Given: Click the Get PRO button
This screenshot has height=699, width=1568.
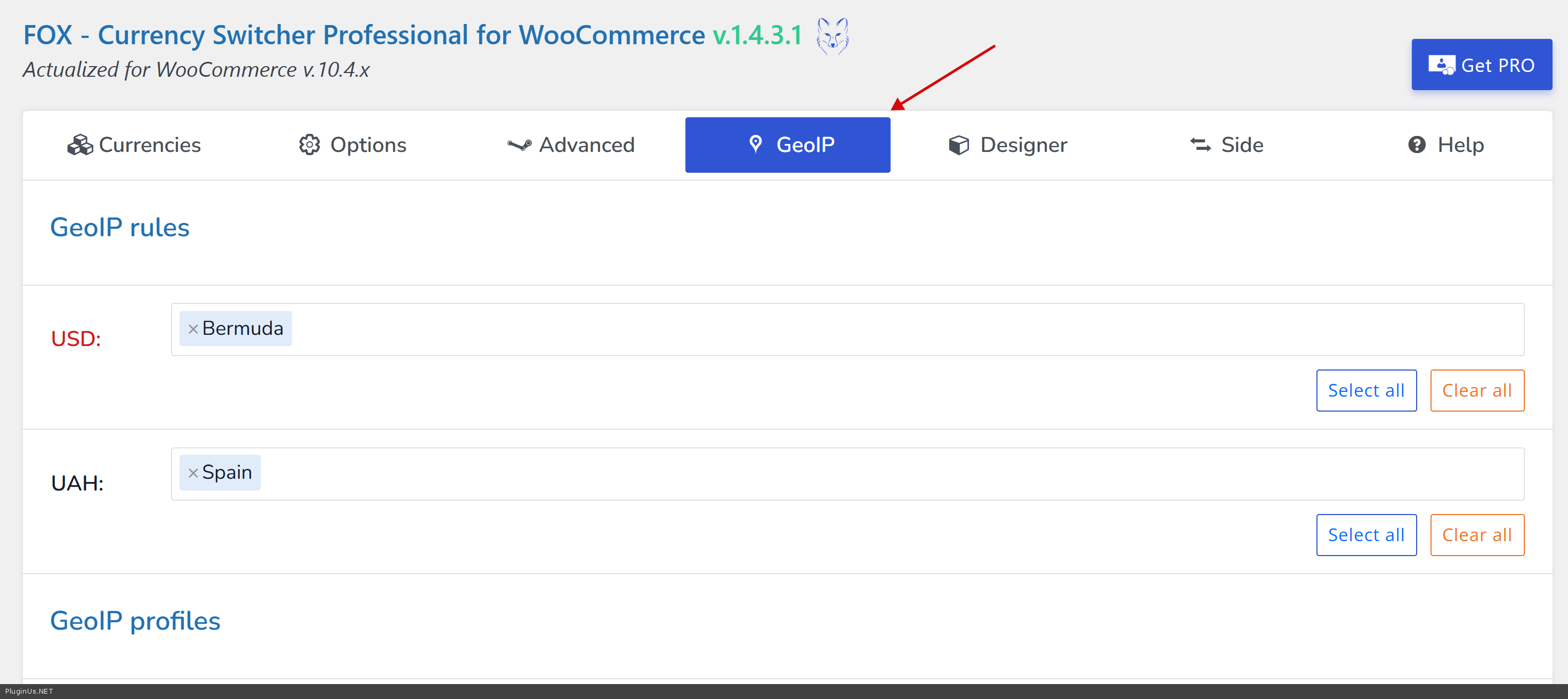Looking at the screenshot, I should click(1481, 65).
